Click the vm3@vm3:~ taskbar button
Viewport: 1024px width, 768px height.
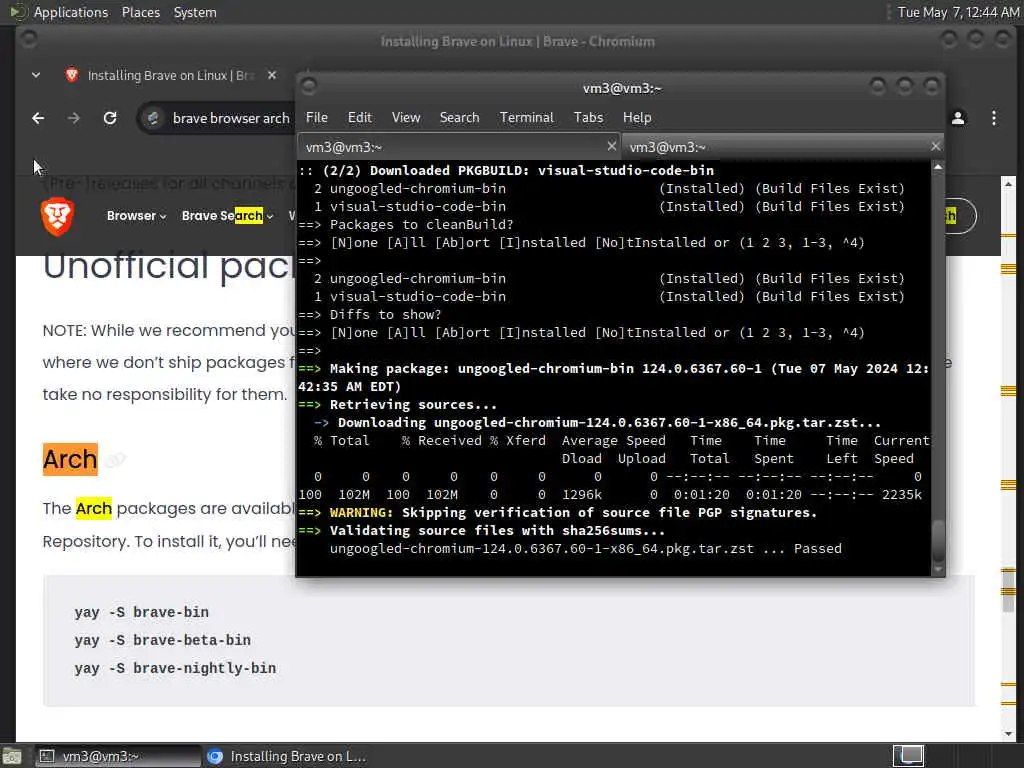pos(118,756)
